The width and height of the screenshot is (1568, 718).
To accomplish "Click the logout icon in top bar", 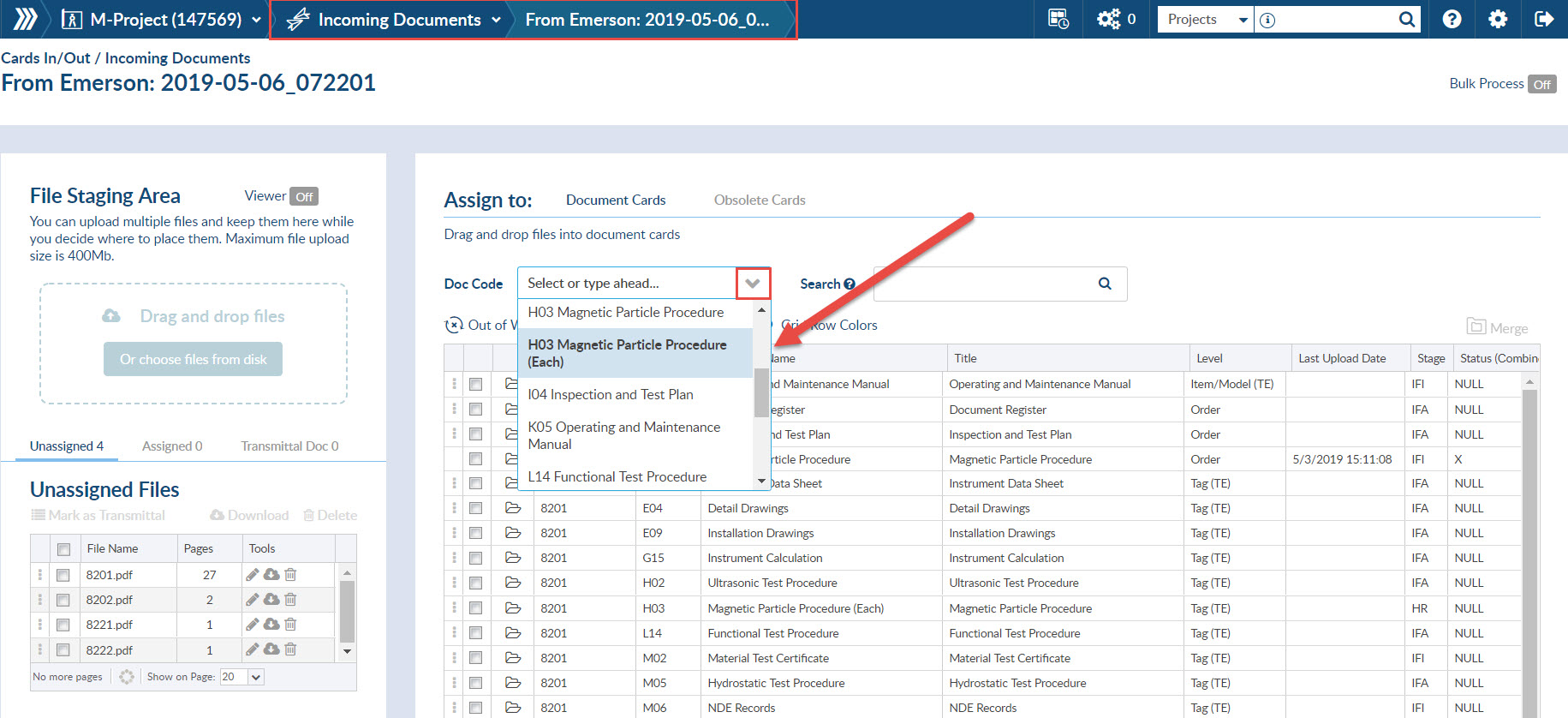I will (1544, 19).
